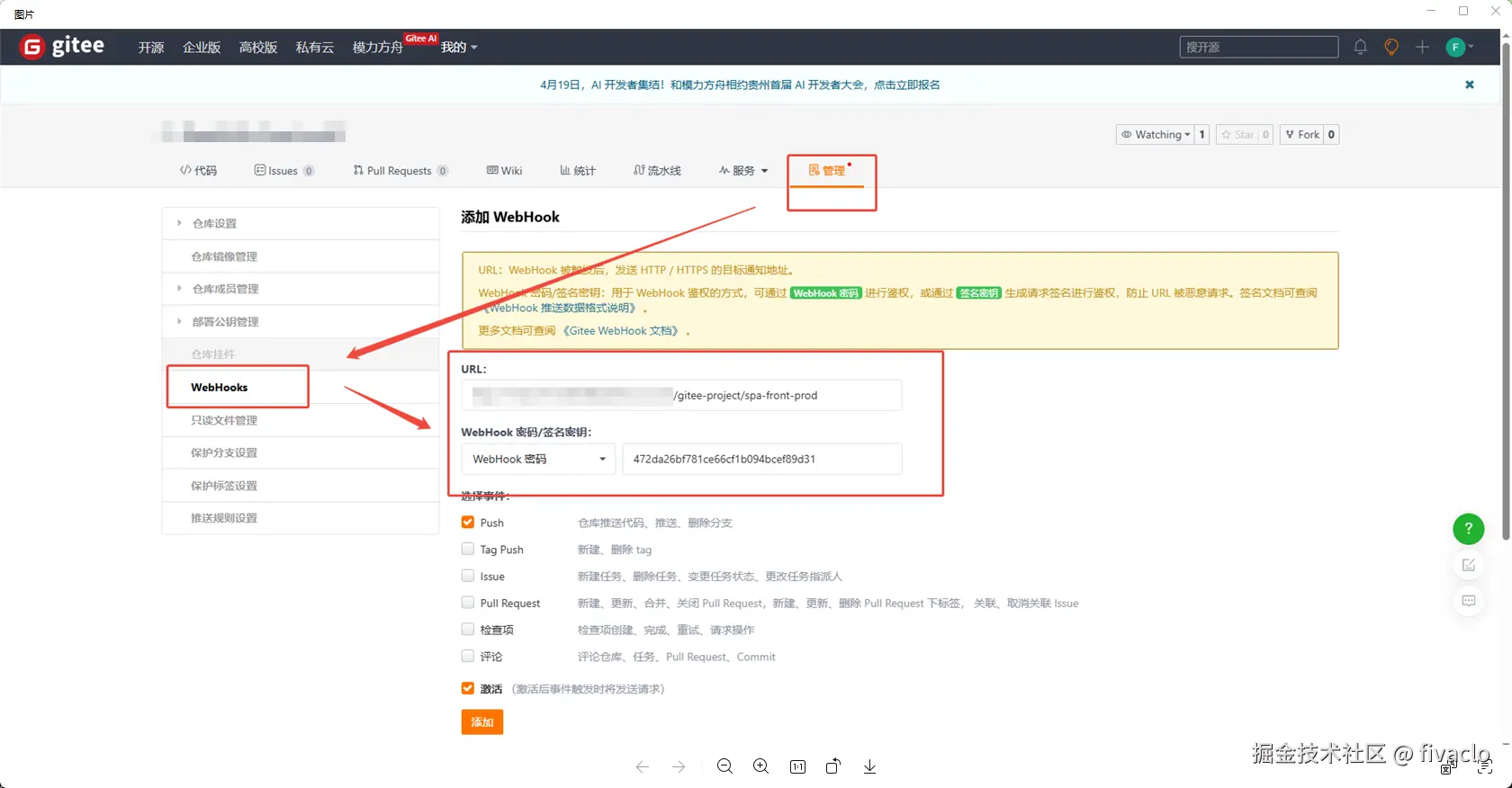
Task: Click 私有云 in the top navigation
Action: click(x=315, y=47)
